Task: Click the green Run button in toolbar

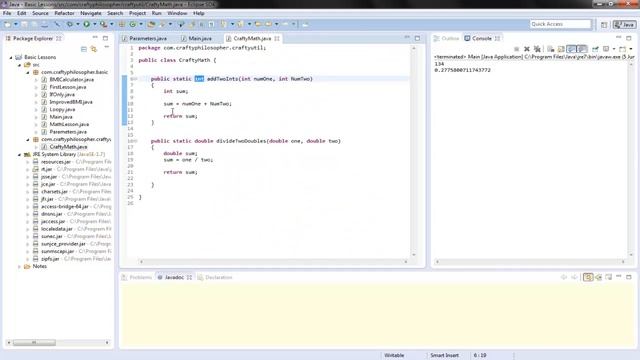Action: coord(87,24)
